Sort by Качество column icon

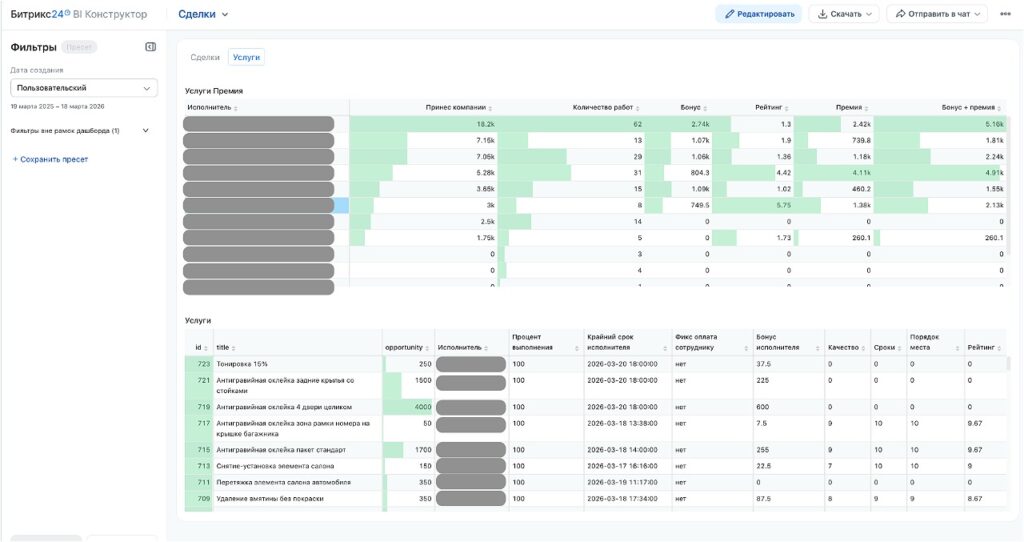pyautogui.click(x=863, y=348)
